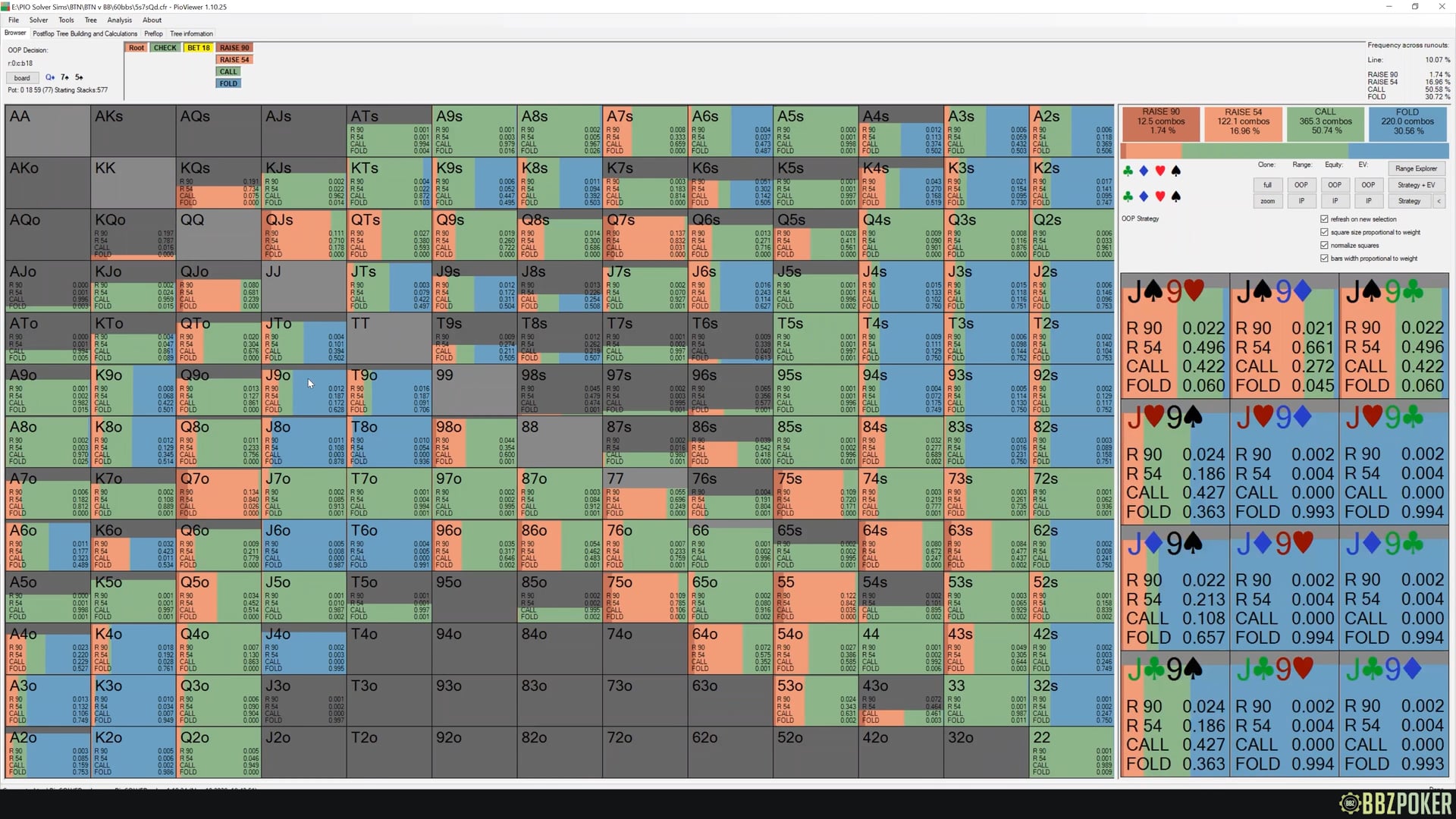Image resolution: width=1456 pixels, height=819 pixels.
Task: Click the collapse arrow next to Strategy button
Action: (x=1439, y=201)
